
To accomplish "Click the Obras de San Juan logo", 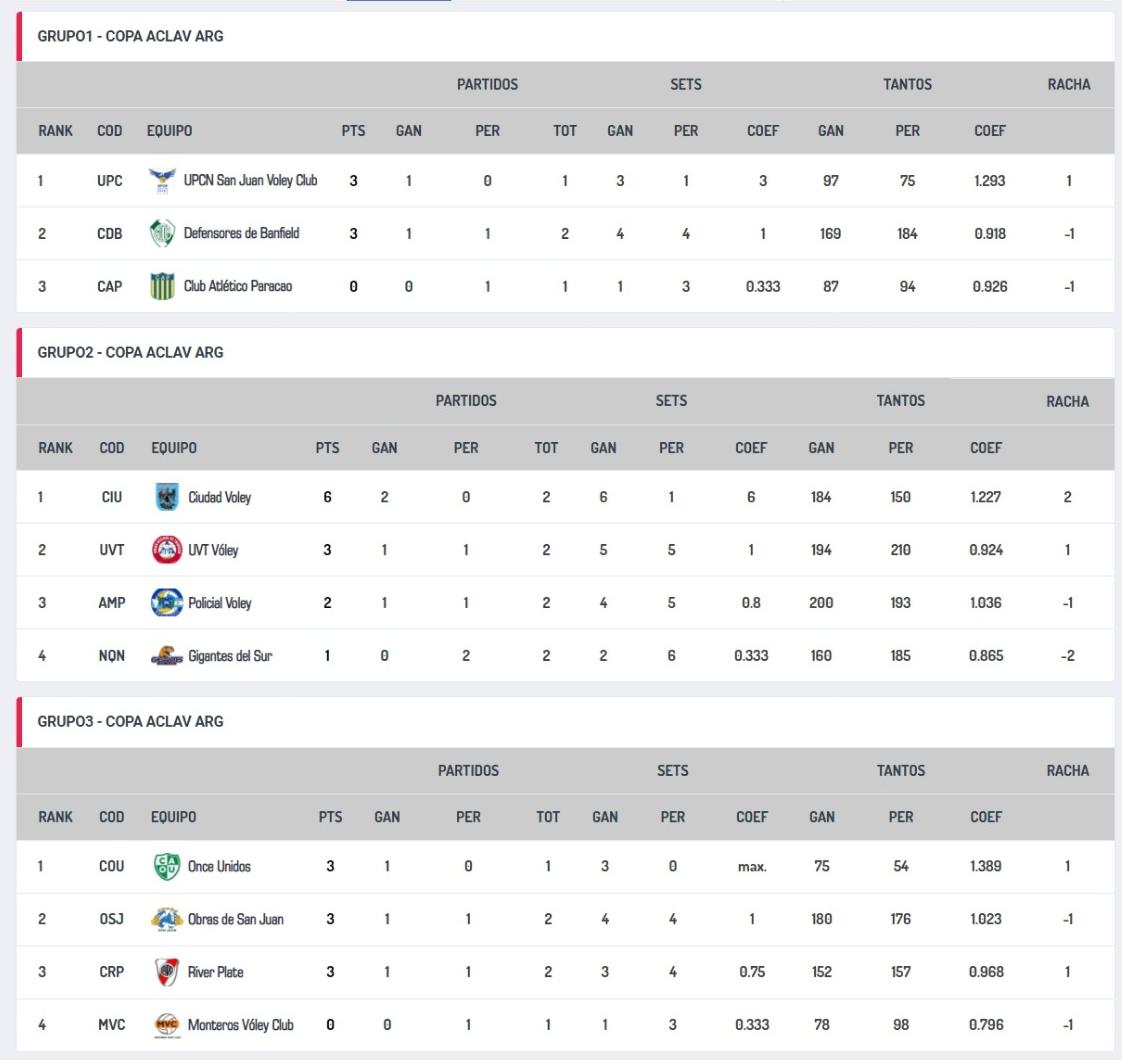I will click(166, 920).
